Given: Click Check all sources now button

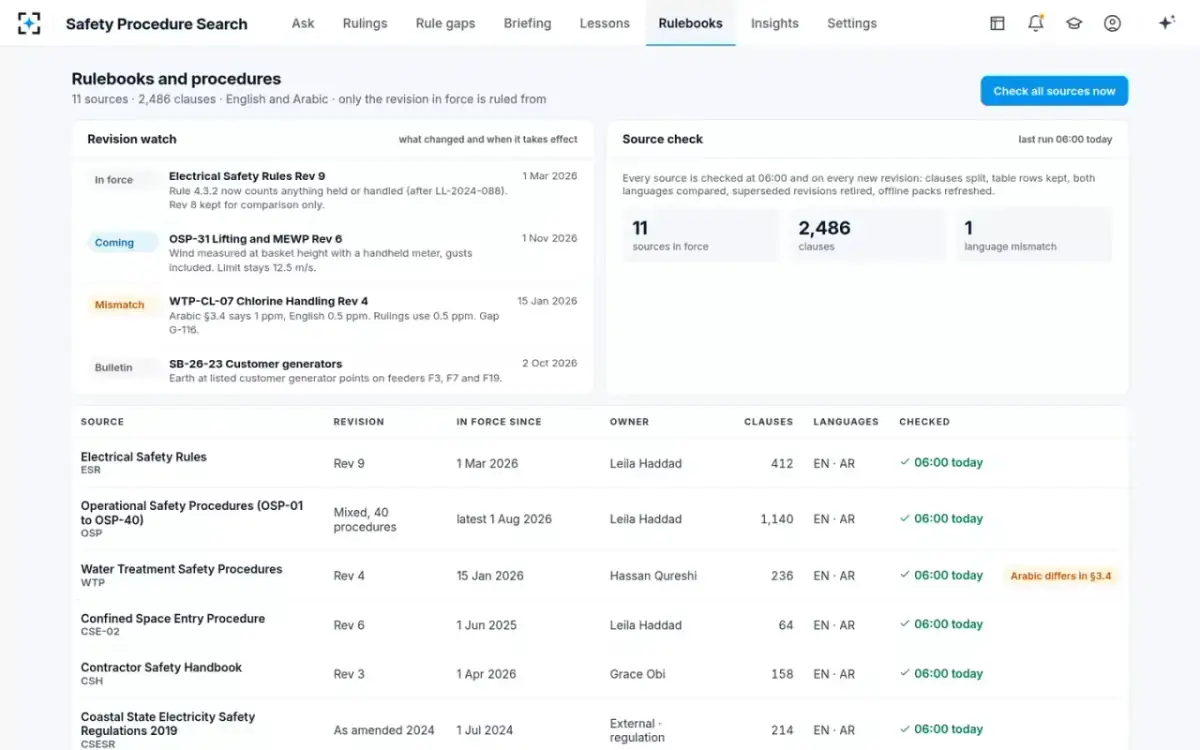Looking at the screenshot, I should click(x=1054, y=91).
